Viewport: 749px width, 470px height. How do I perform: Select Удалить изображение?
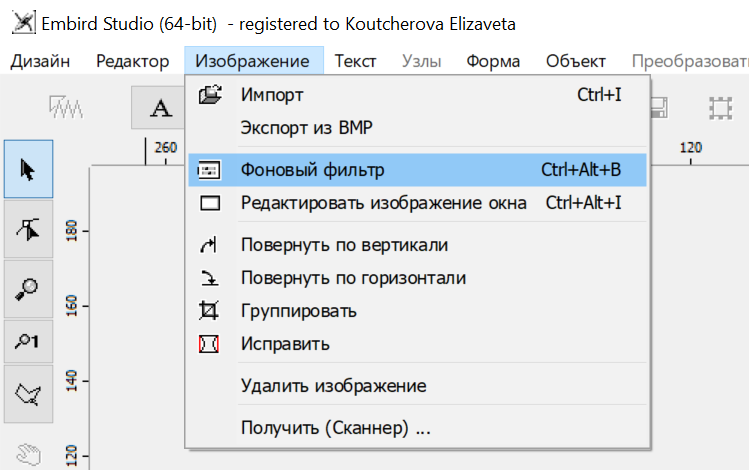tap(333, 386)
